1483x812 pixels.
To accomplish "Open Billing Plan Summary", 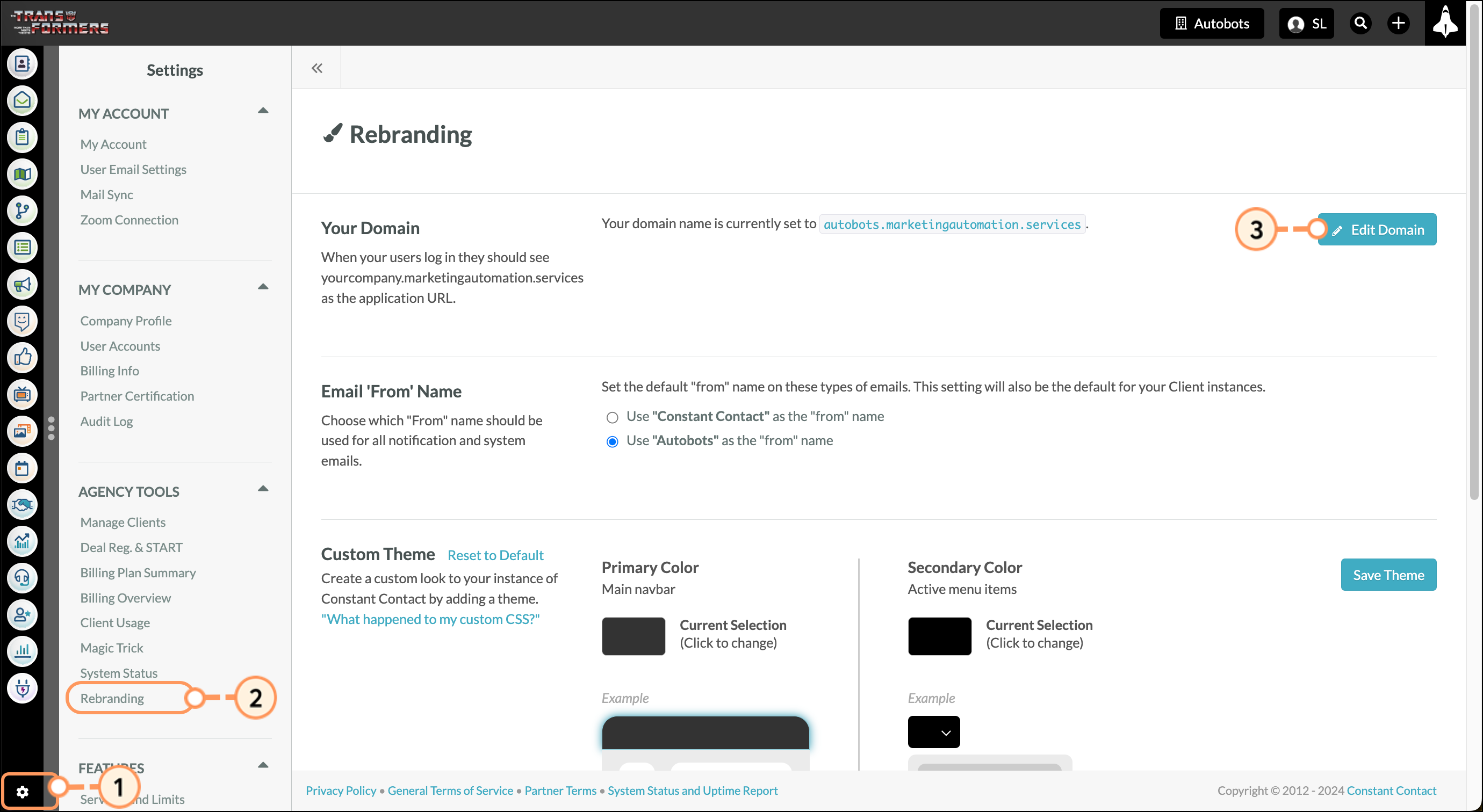I will pyautogui.click(x=138, y=572).
